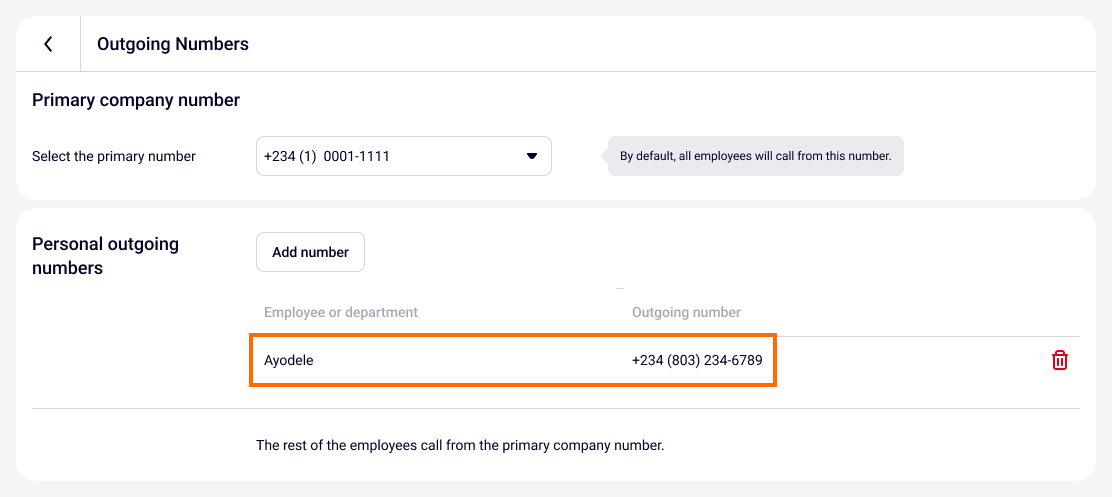The height and width of the screenshot is (497, 1112).
Task: Click the pointer tip of the tooltip
Action: click(x=604, y=156)
